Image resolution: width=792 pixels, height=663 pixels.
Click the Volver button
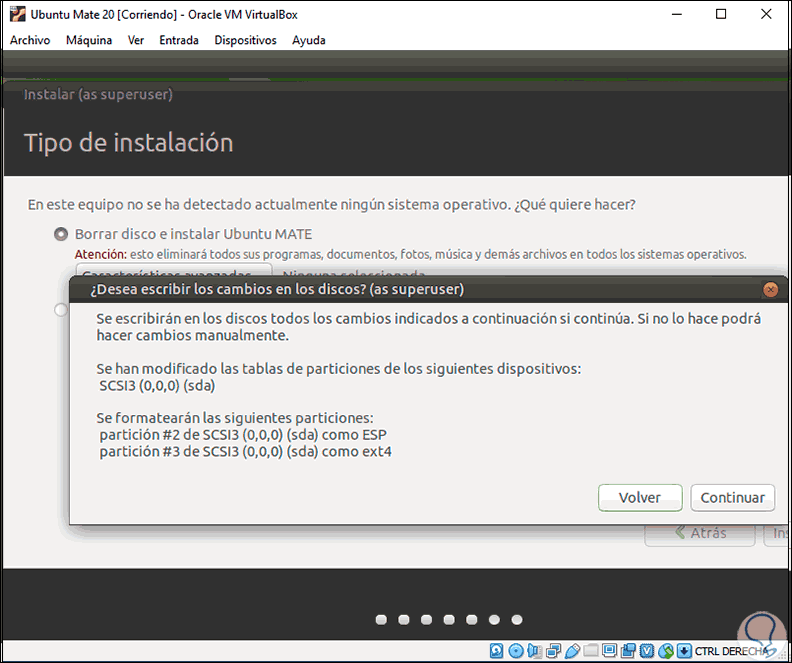[640, 498]
